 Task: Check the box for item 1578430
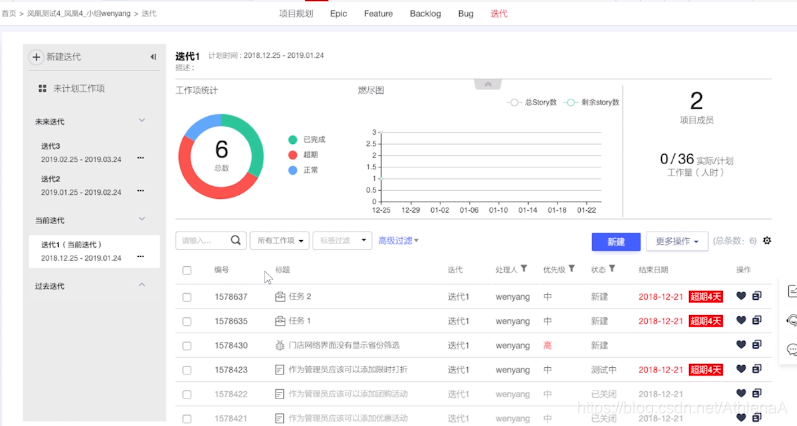coord(187,346)
